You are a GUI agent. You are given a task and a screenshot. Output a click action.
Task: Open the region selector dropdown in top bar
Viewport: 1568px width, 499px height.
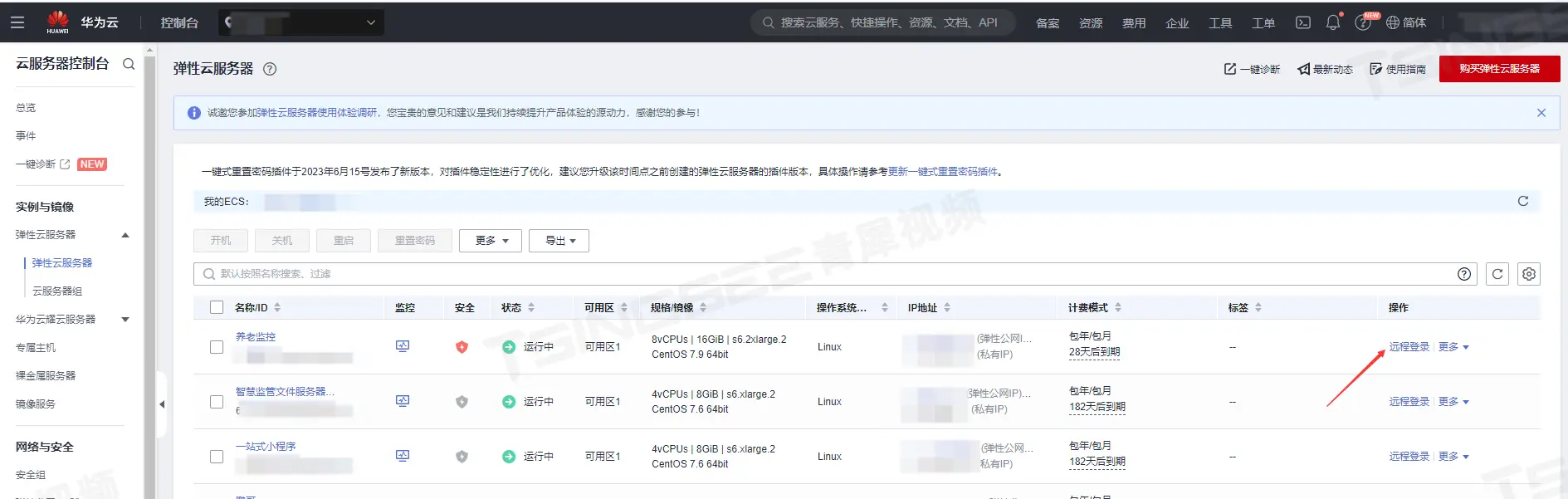coord(301,22)
